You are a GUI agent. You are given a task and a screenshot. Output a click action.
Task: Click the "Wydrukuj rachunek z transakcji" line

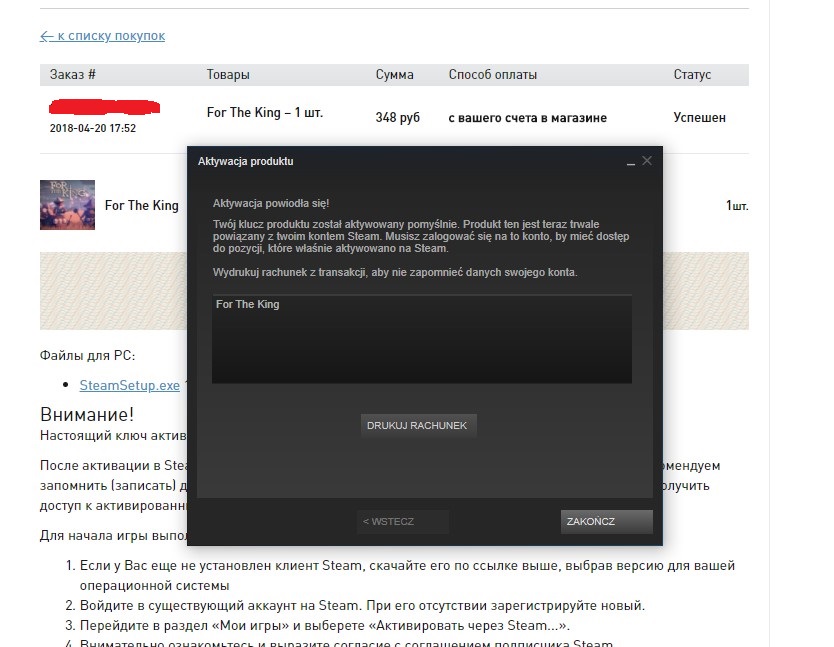point(395,272)
